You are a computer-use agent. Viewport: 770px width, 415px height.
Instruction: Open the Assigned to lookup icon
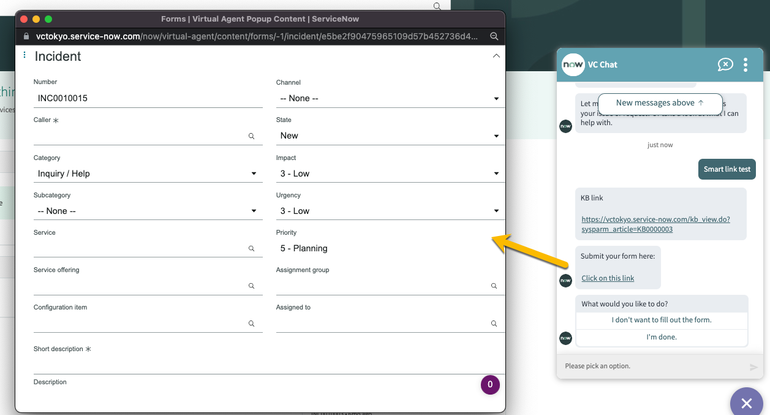click(494, 324)
